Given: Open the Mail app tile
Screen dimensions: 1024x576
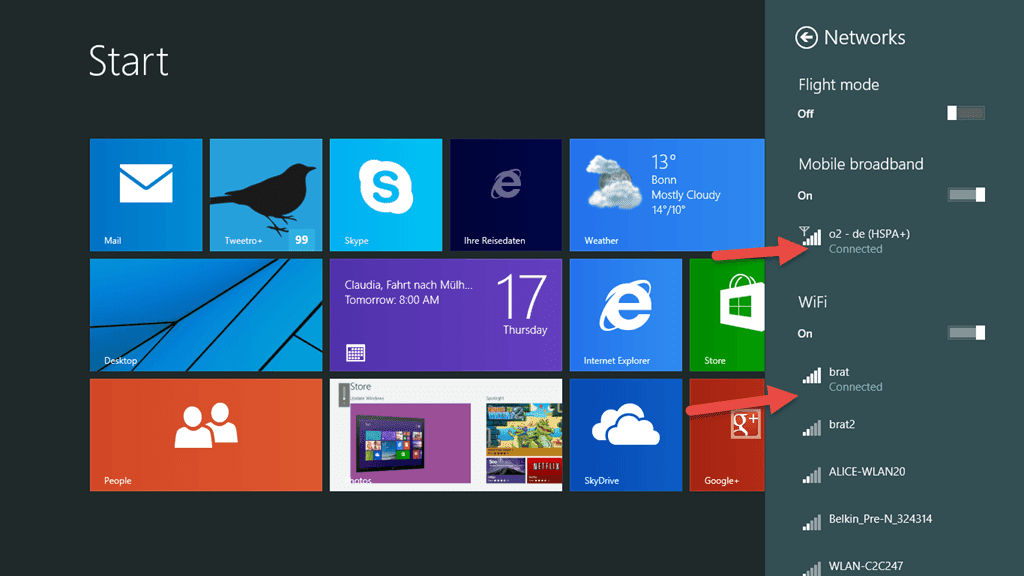Looking at the screenshot, I should (x=145, y=195).
